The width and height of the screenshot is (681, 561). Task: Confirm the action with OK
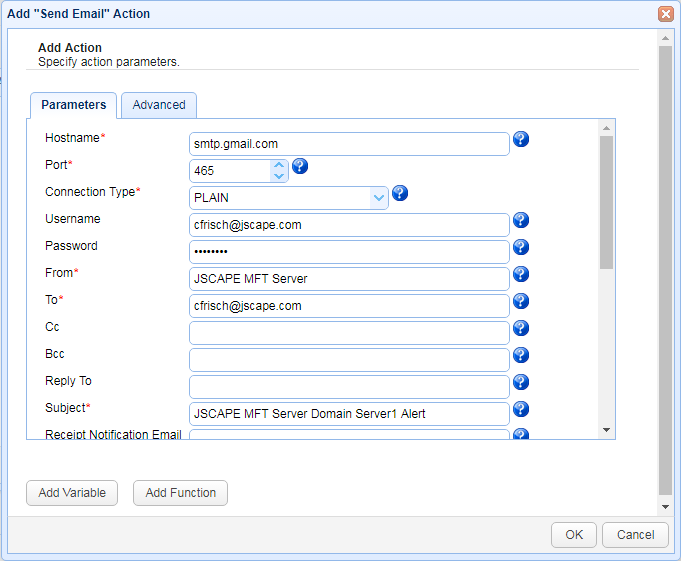click(573, 535)
